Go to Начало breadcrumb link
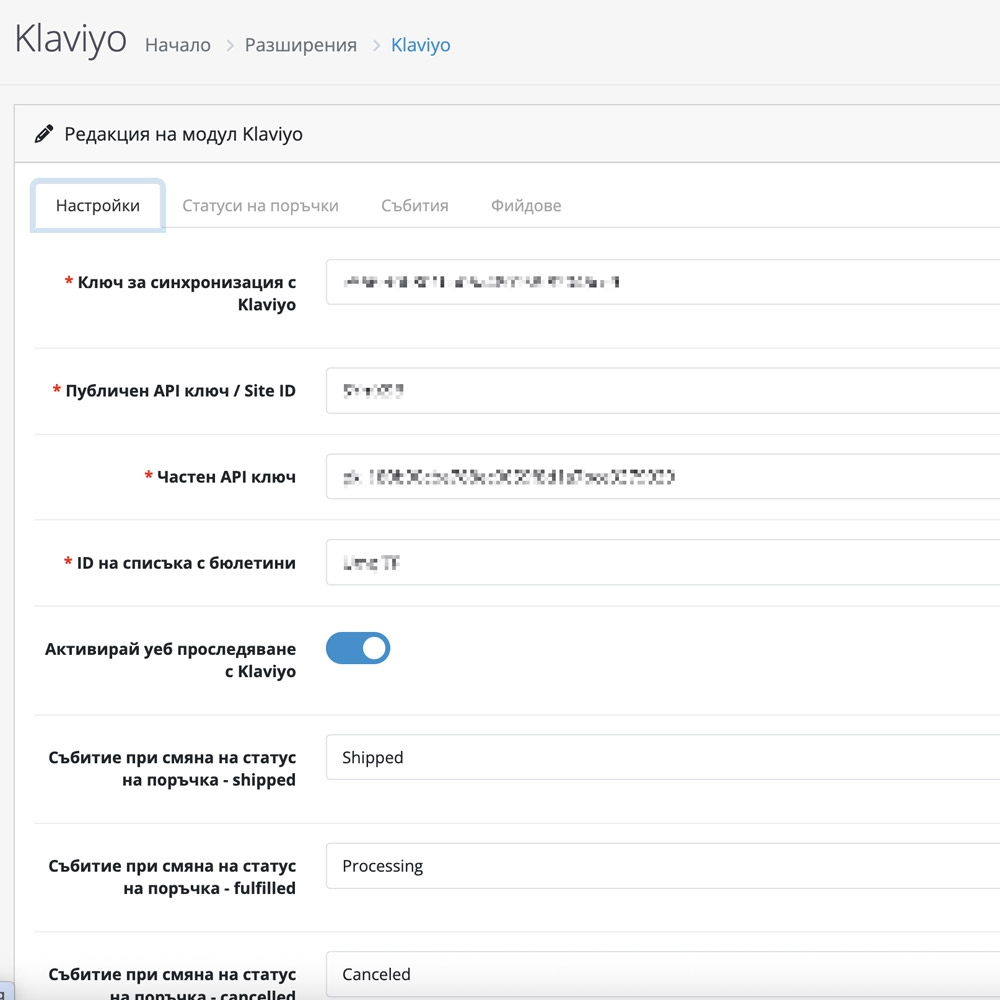Screen dimensions: 1000x1000 pos(178,45)
